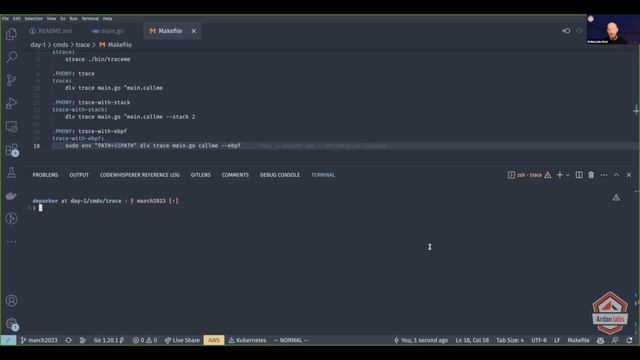
Task: Open the Search view in activity bar
Action: coord(11,57)
